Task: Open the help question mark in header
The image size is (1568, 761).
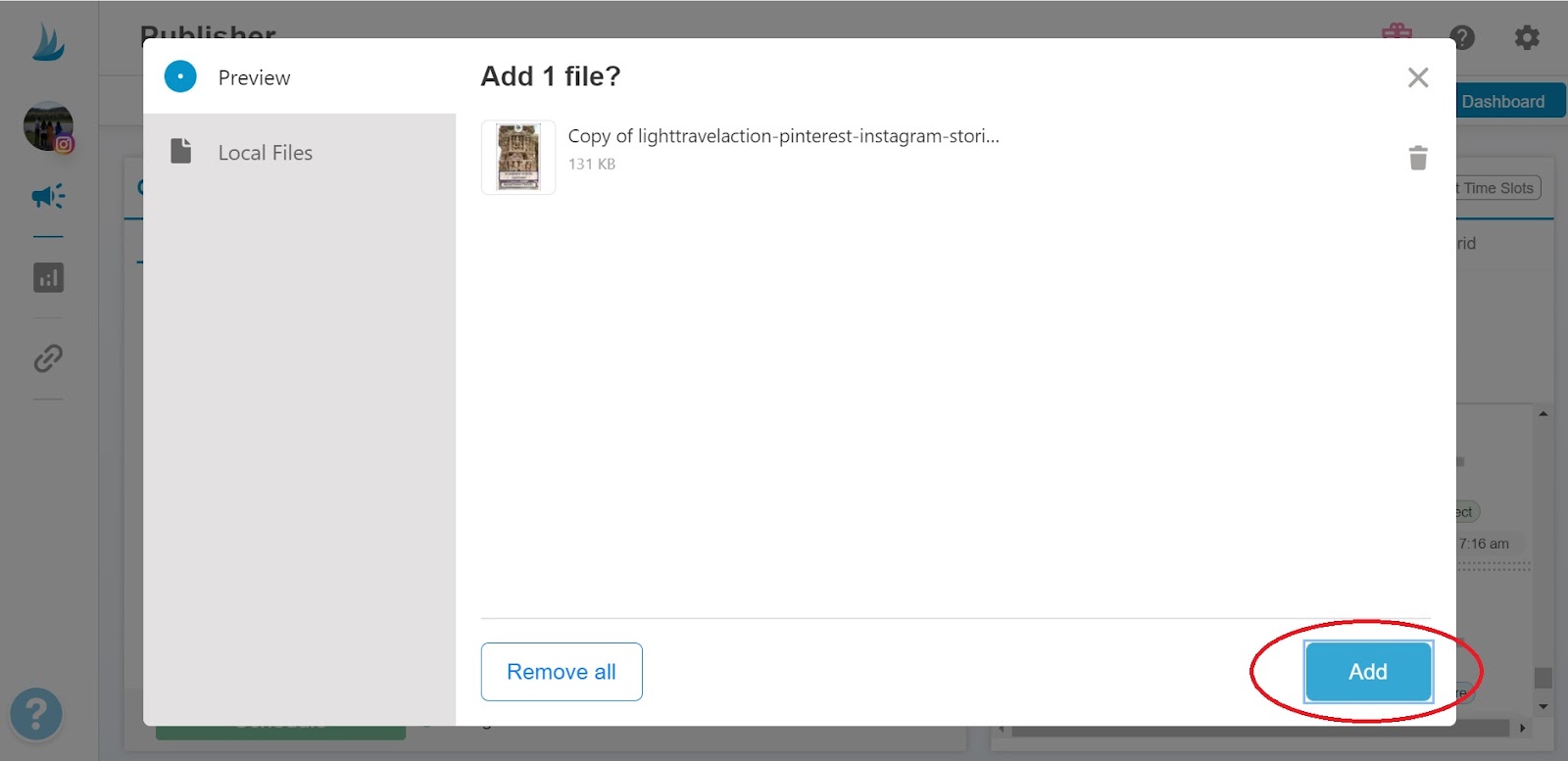Action: (x=1462, y=37)
